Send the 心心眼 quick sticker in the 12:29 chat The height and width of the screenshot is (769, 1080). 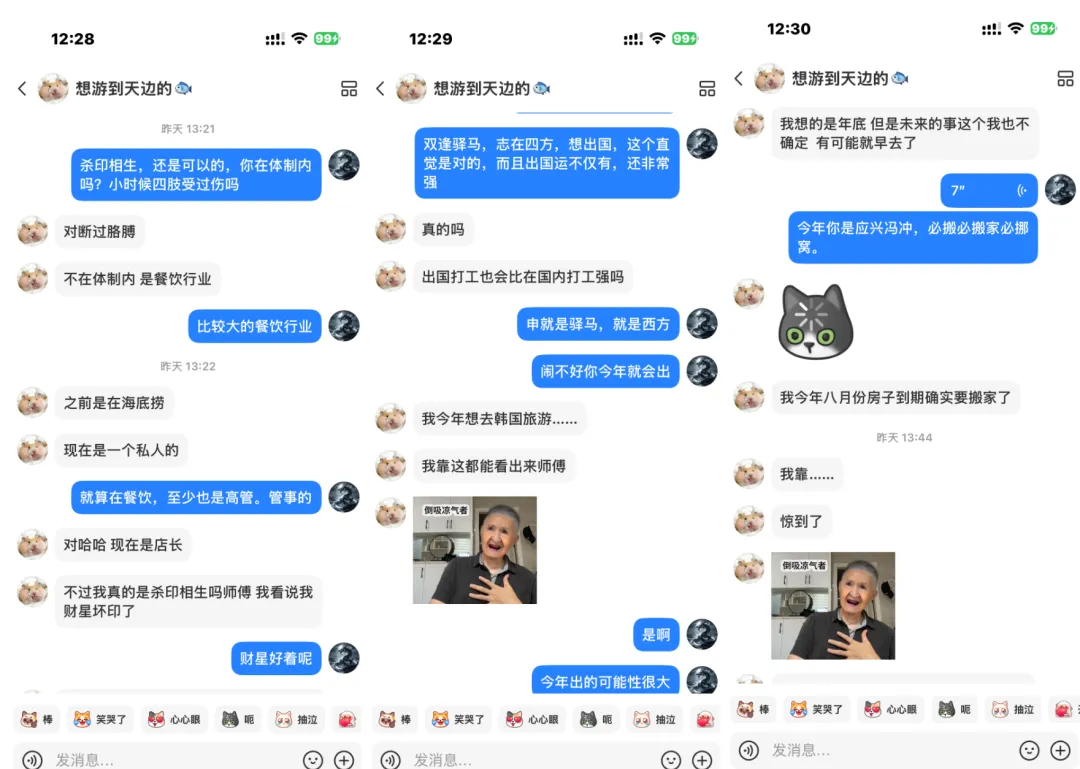click(x=533, y=719)
